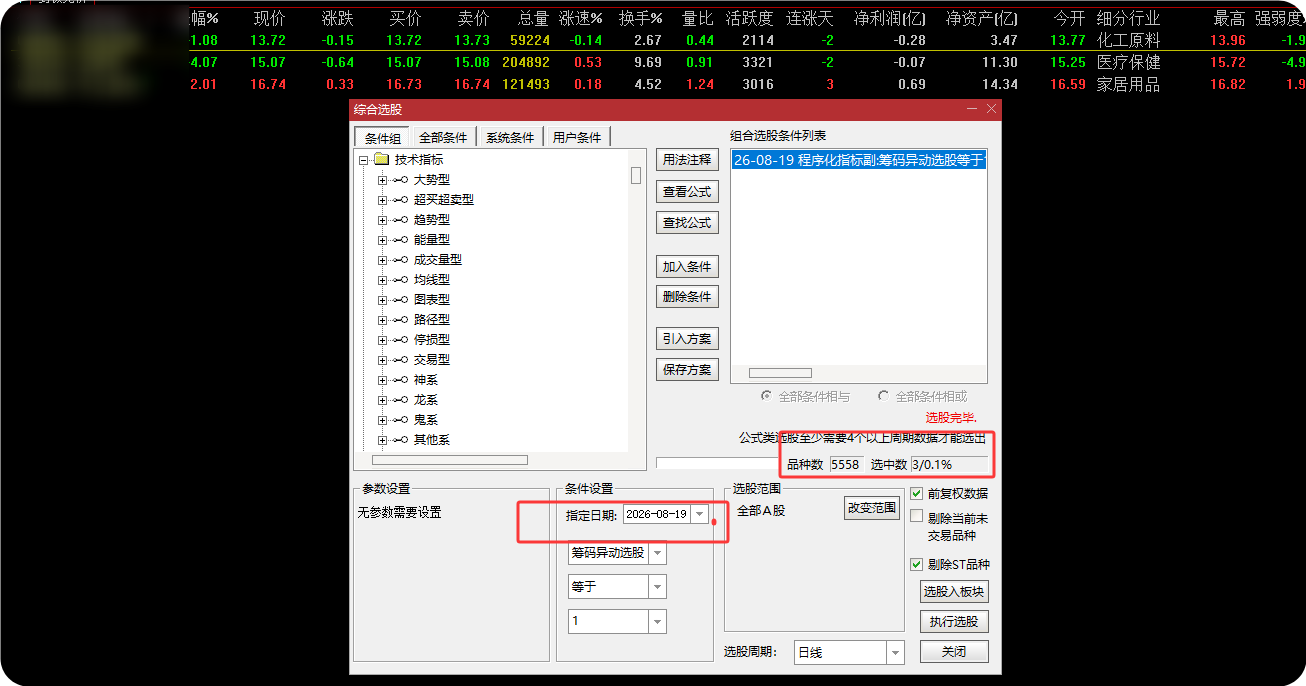Toggle the 剔除ST品种 checkbox
This screenshot has height=686, width=1306.
(x=917, y=564)
